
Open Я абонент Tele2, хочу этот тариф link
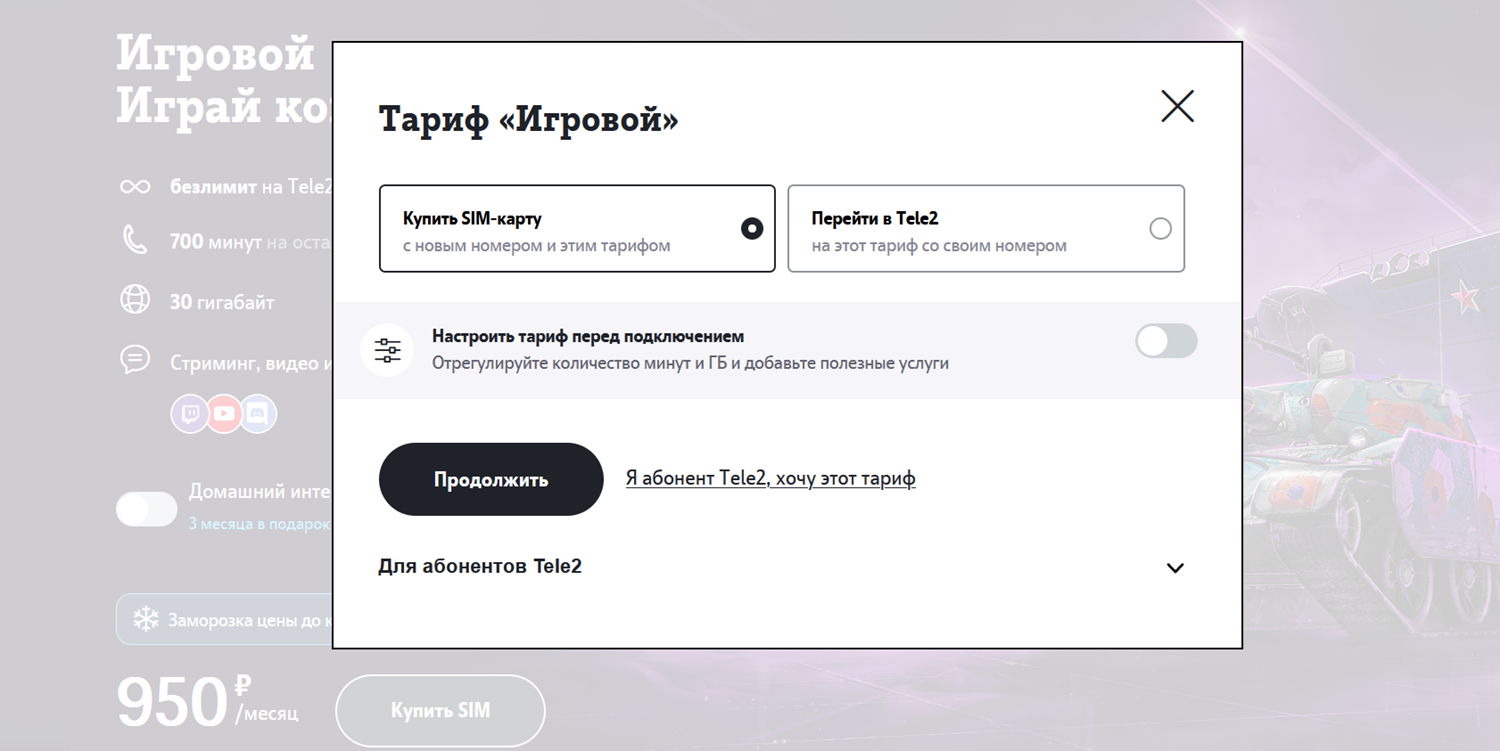click(x=770, y=478)
